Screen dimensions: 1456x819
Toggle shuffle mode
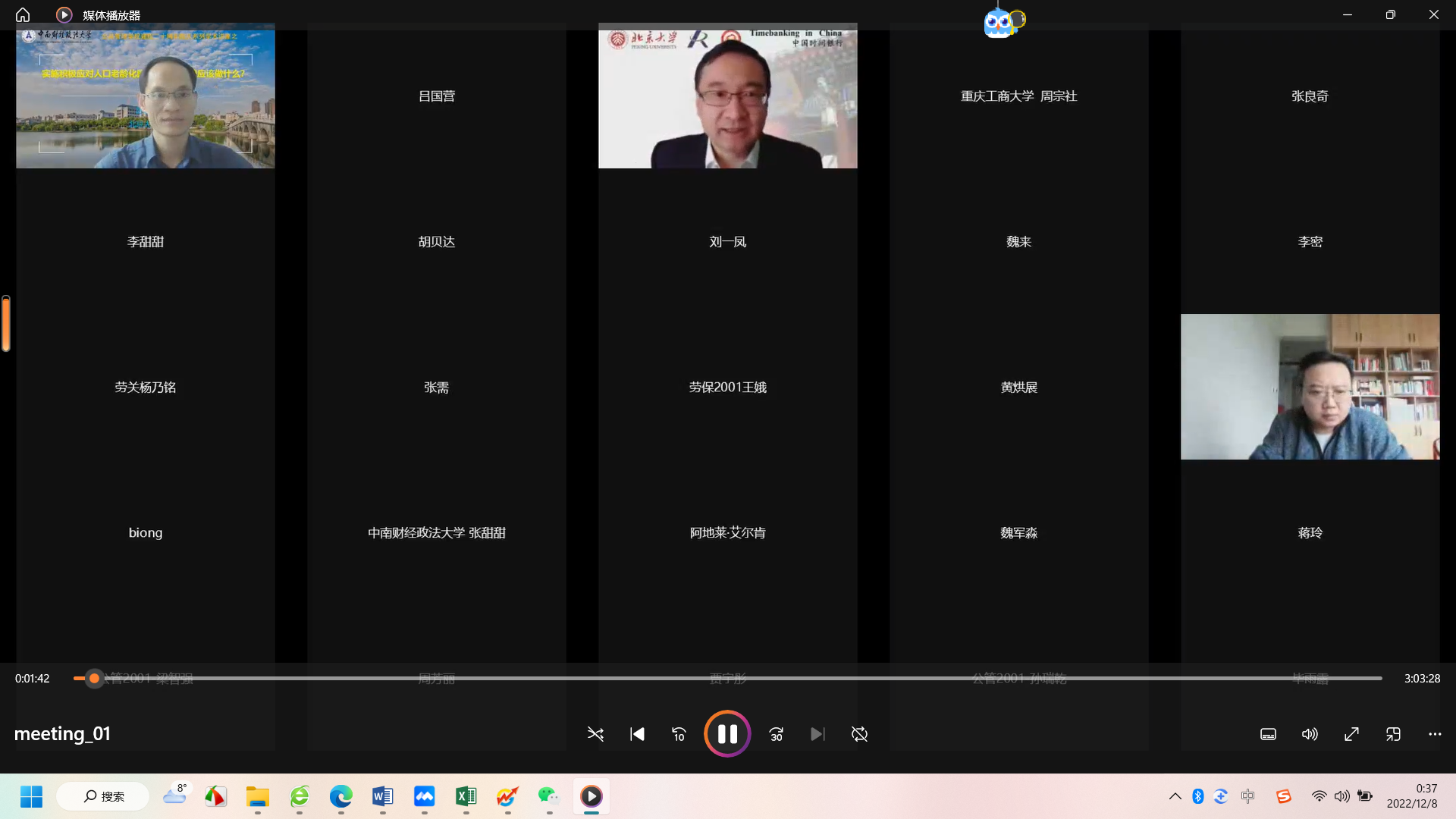click(595, 734)
